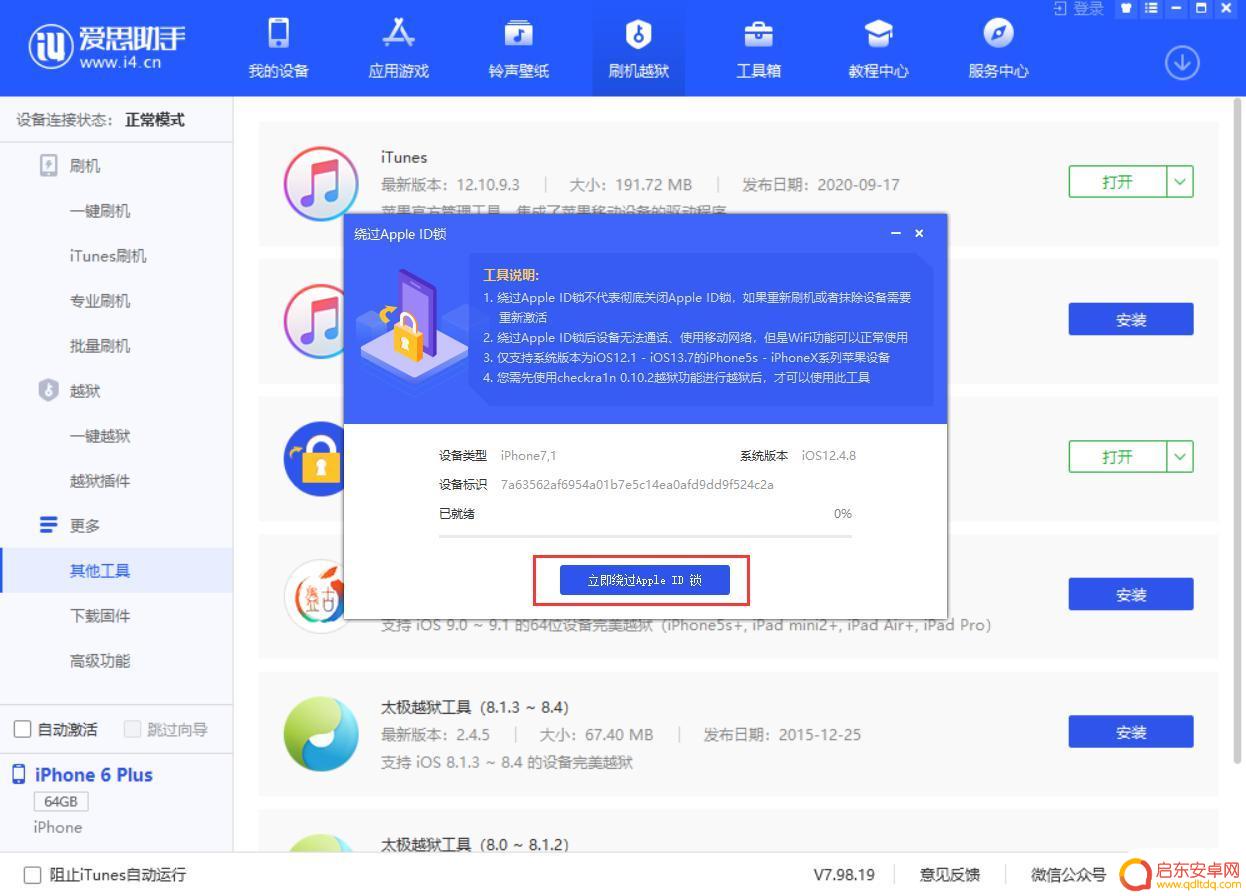This screenshot has height=896, width=1246.
Task: Click the device identifier 7a63562af... text
Action: pyautogui.click(x=637, y=484)
